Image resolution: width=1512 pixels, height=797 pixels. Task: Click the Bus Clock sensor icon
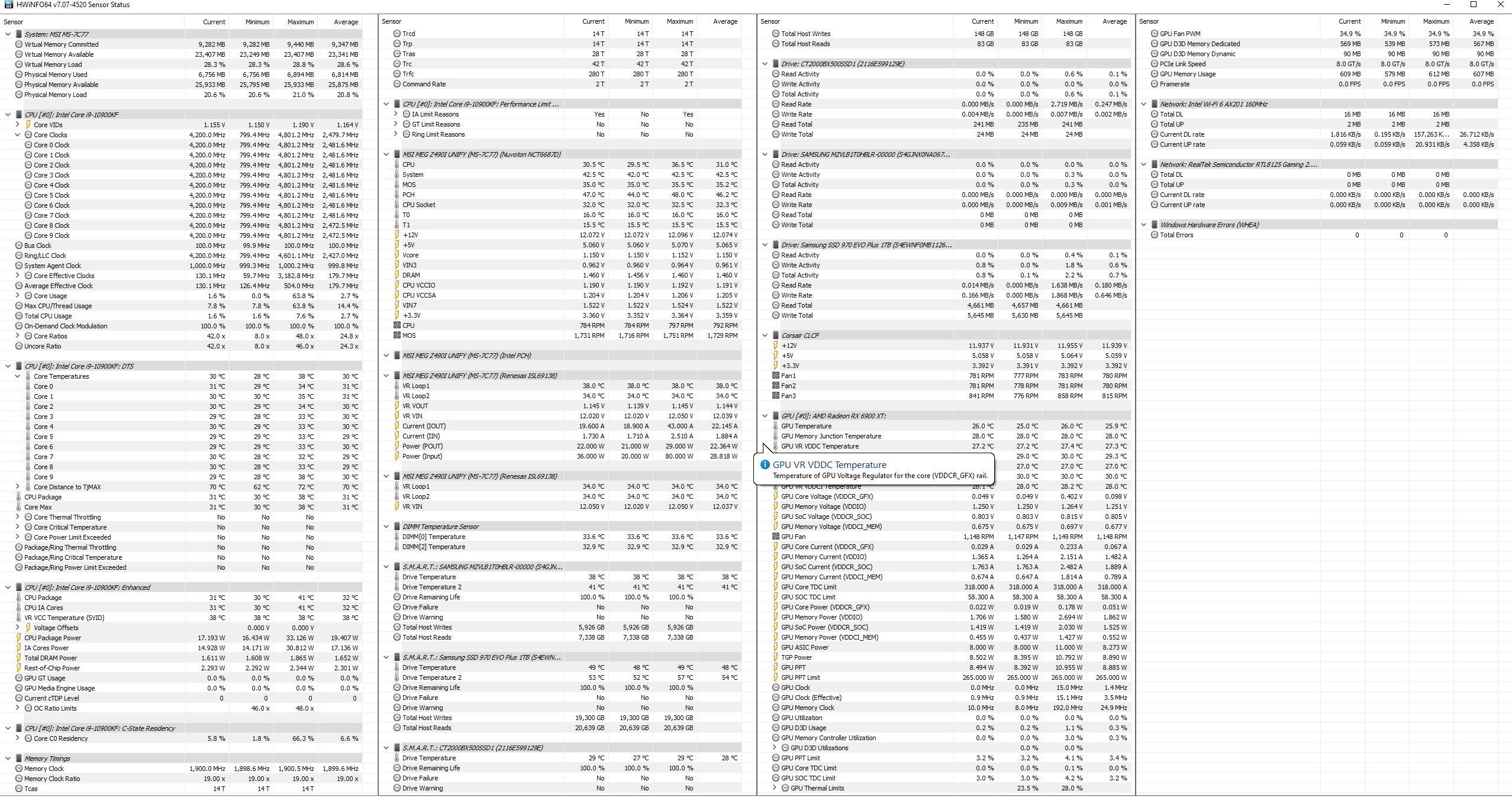point(19,246)
